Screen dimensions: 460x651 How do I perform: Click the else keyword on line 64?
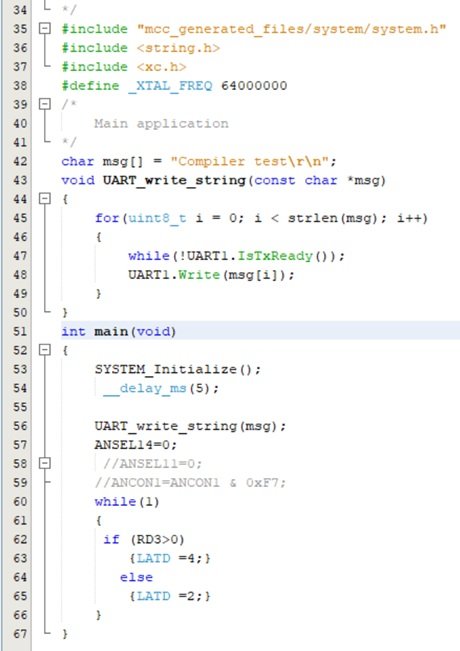click(x=136, y=577)
